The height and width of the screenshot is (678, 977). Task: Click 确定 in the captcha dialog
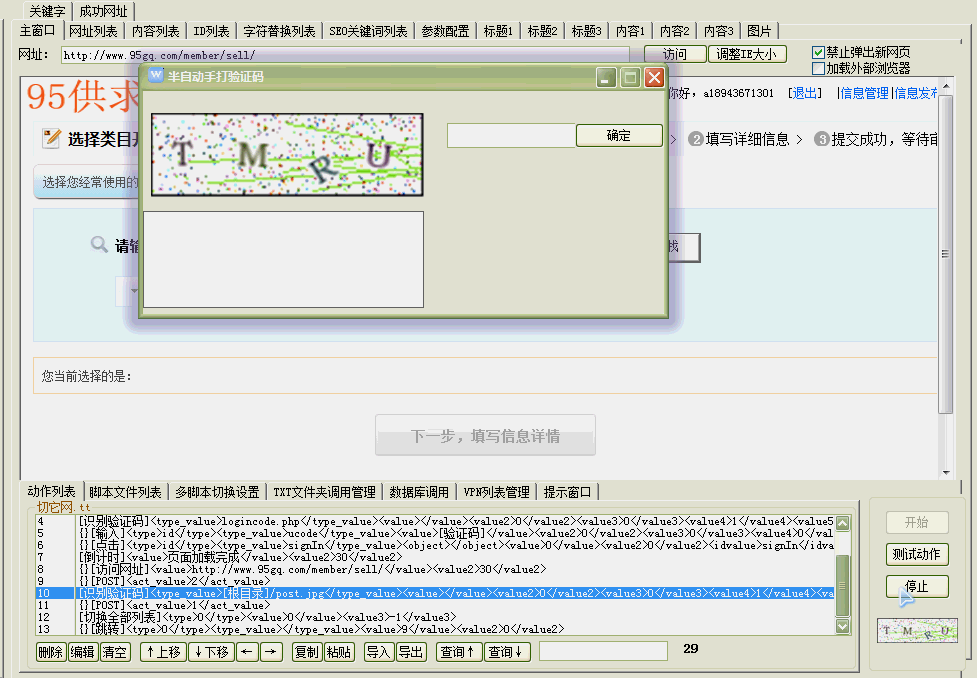click(619, 135)
